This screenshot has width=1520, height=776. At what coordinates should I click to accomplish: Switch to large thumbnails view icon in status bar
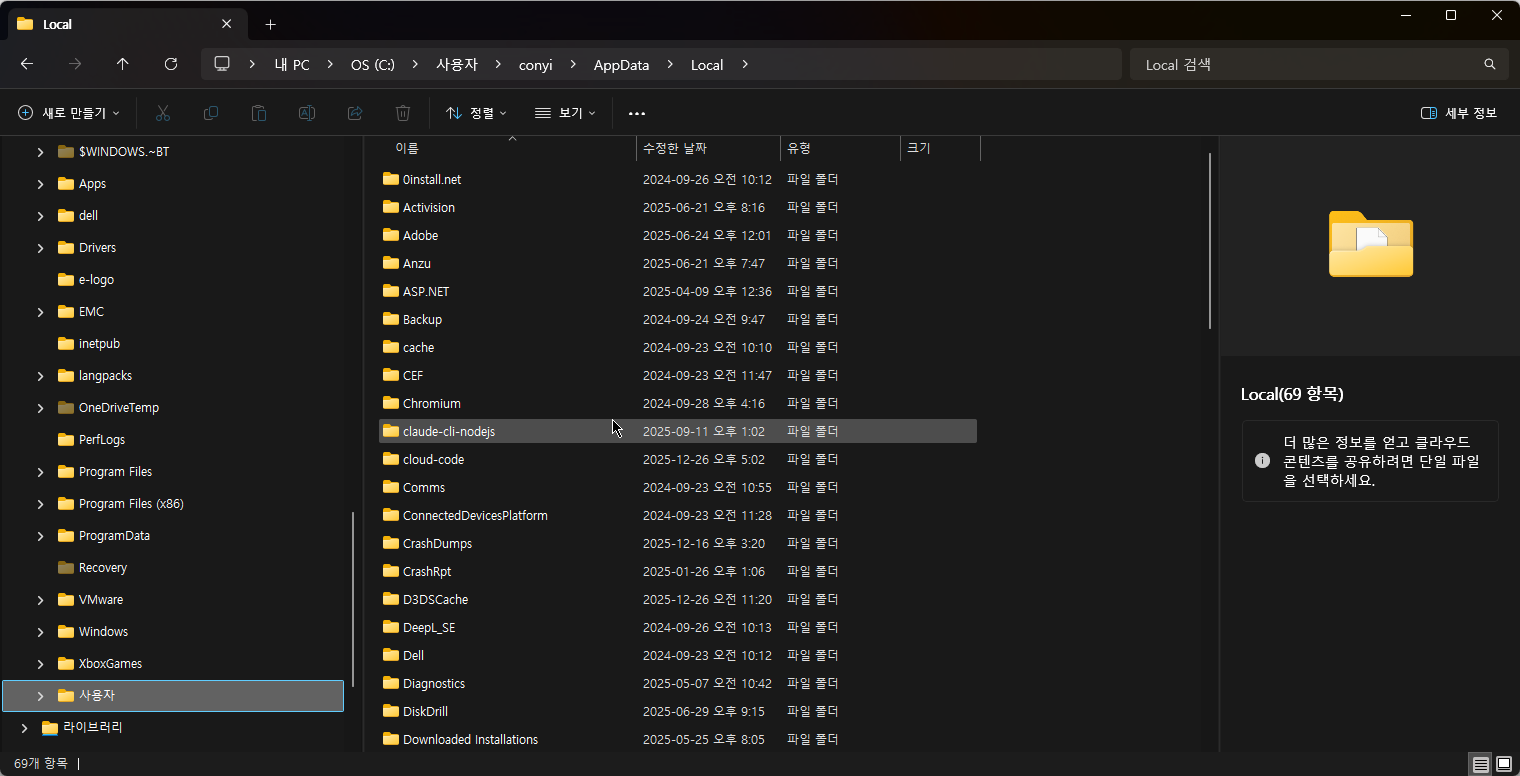tap(1503, 765)
